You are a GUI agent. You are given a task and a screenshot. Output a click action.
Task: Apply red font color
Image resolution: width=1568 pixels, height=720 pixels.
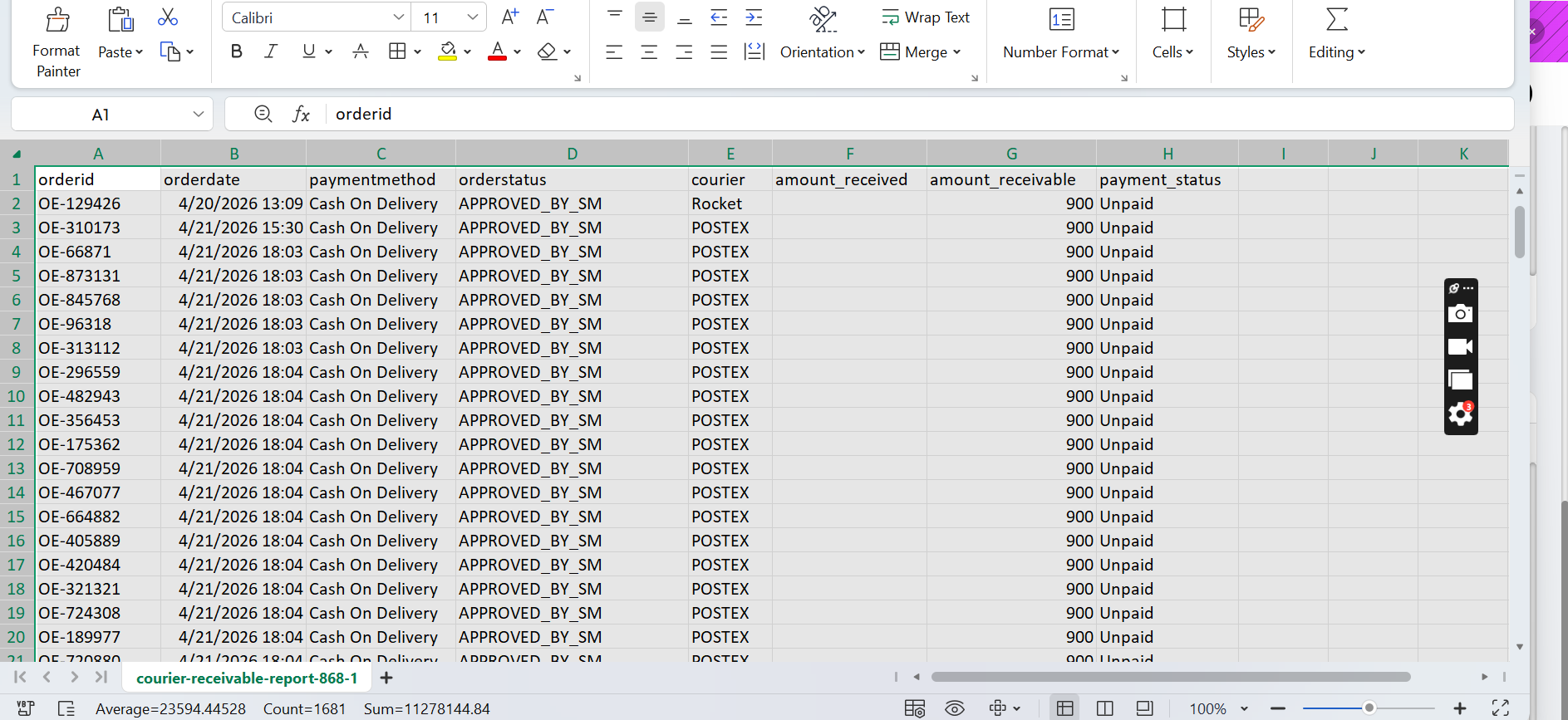point(498,51)
